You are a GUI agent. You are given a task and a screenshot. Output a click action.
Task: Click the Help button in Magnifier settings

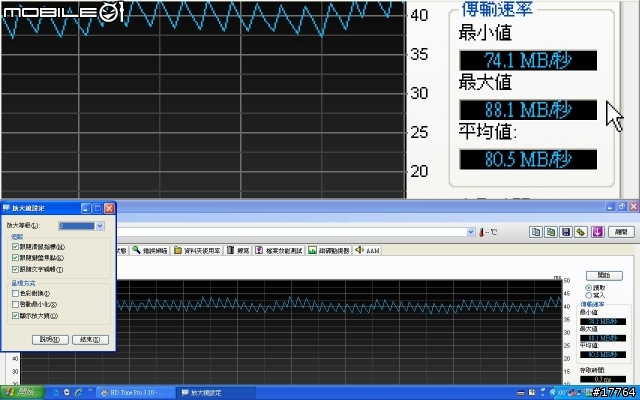click(x=50, y=340)
